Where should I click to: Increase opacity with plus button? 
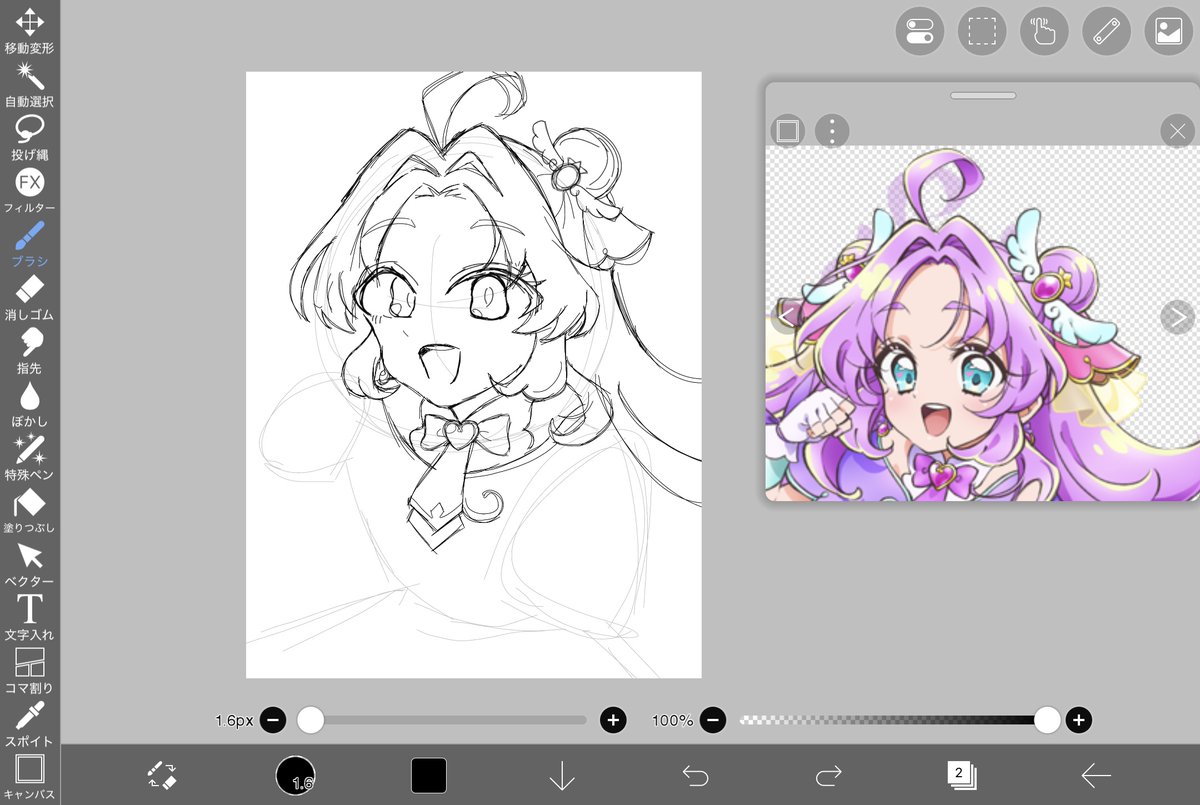pyautogui.click(x=1078, y=720)
